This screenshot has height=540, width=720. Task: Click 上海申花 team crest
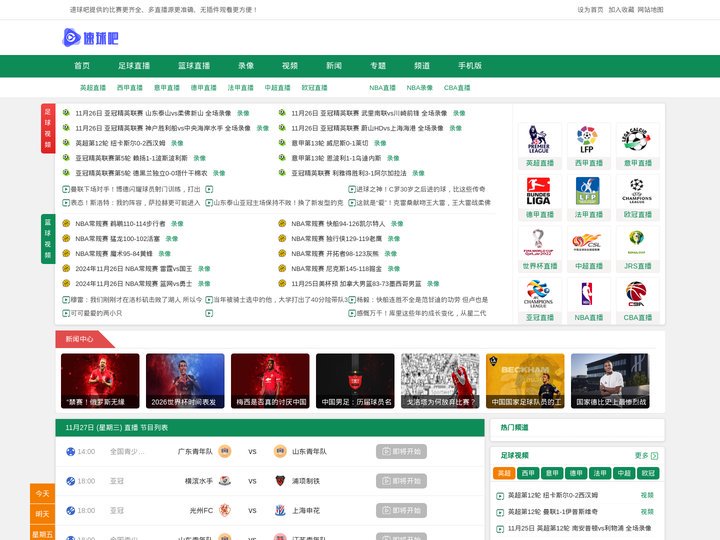[x=280, y=510]
